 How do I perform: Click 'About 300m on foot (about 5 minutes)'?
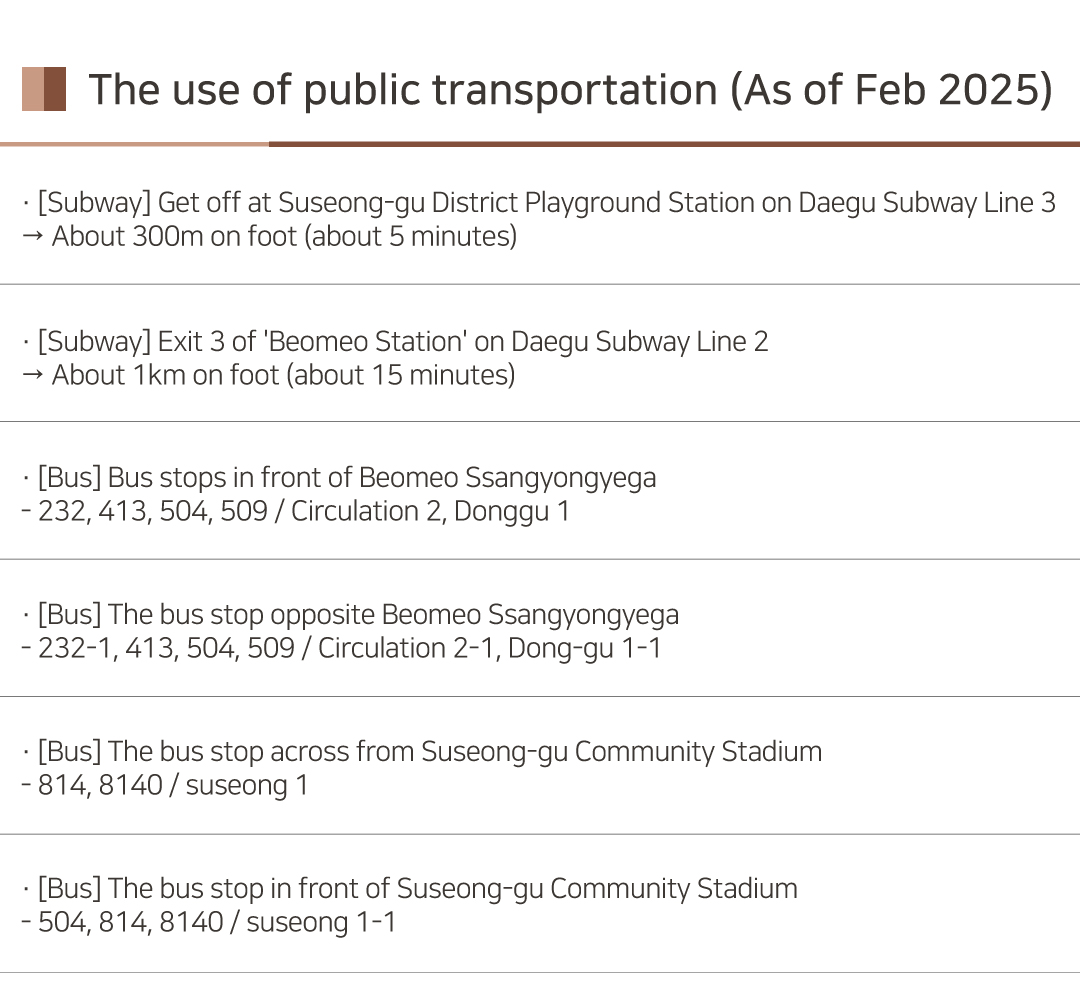pos(284,237)
